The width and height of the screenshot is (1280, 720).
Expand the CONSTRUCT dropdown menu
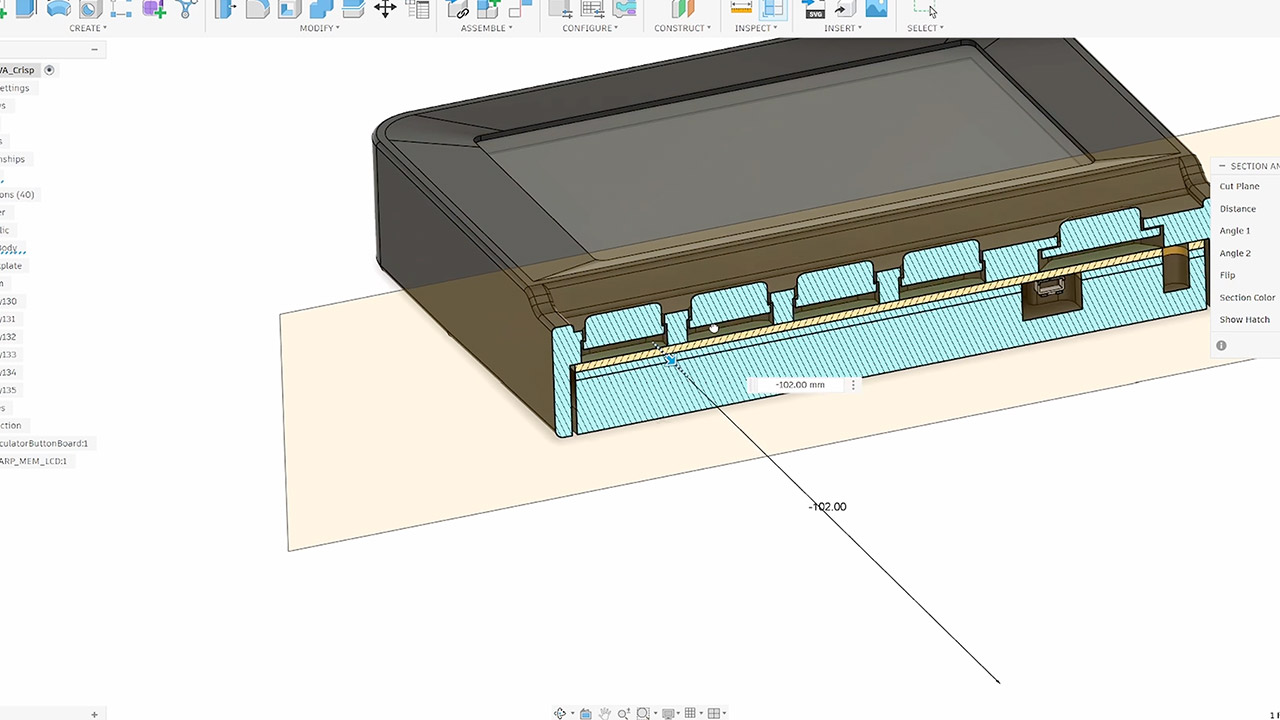pos(683,28)
